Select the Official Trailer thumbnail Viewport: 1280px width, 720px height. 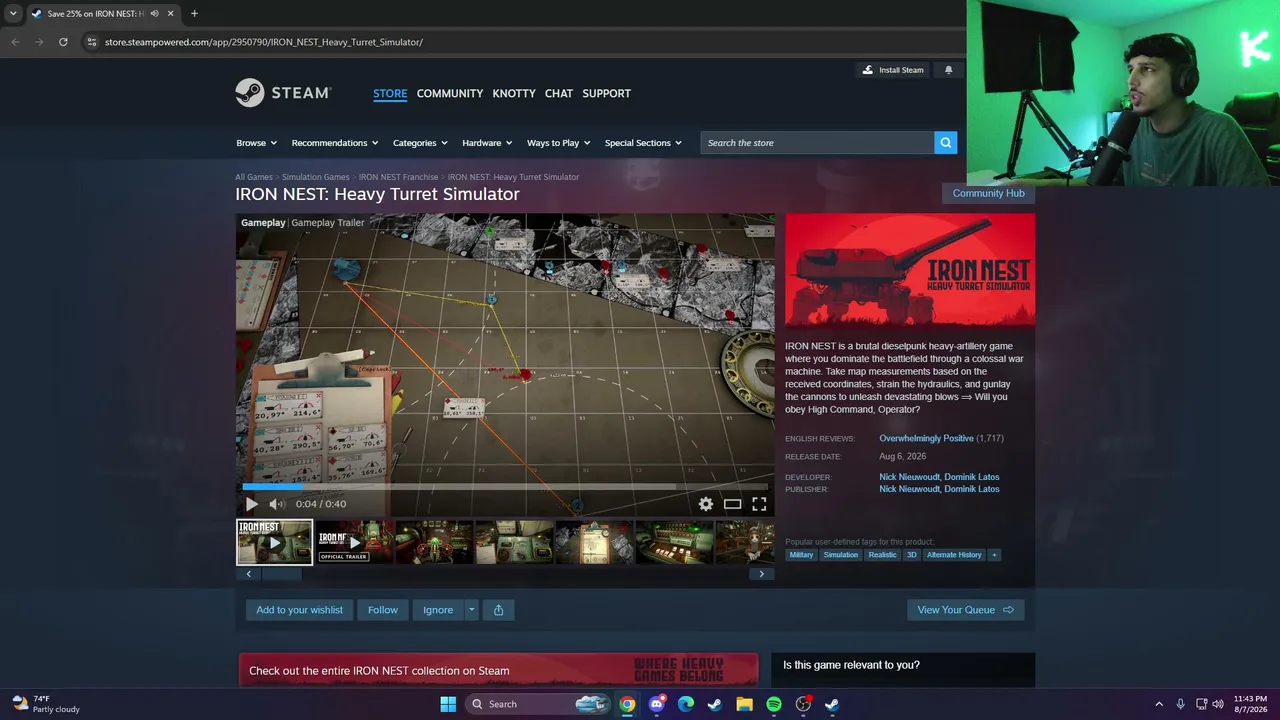point(354,542)
